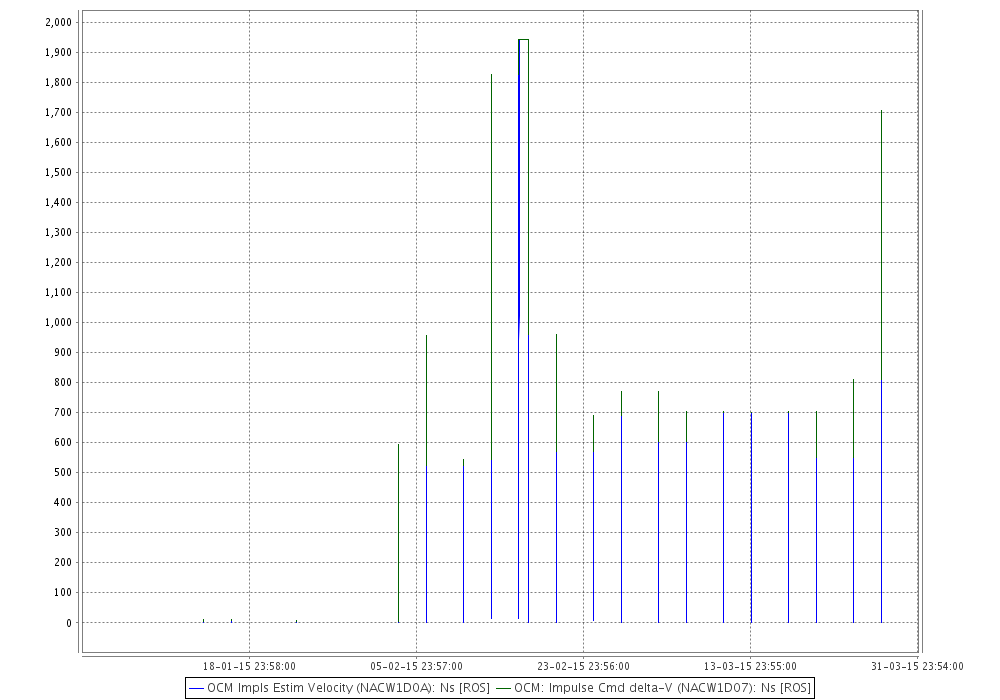The width and height of the screenshot is (1000, 700).
Task: Click y-axis label 1,300
Action: tap(58, 232)
